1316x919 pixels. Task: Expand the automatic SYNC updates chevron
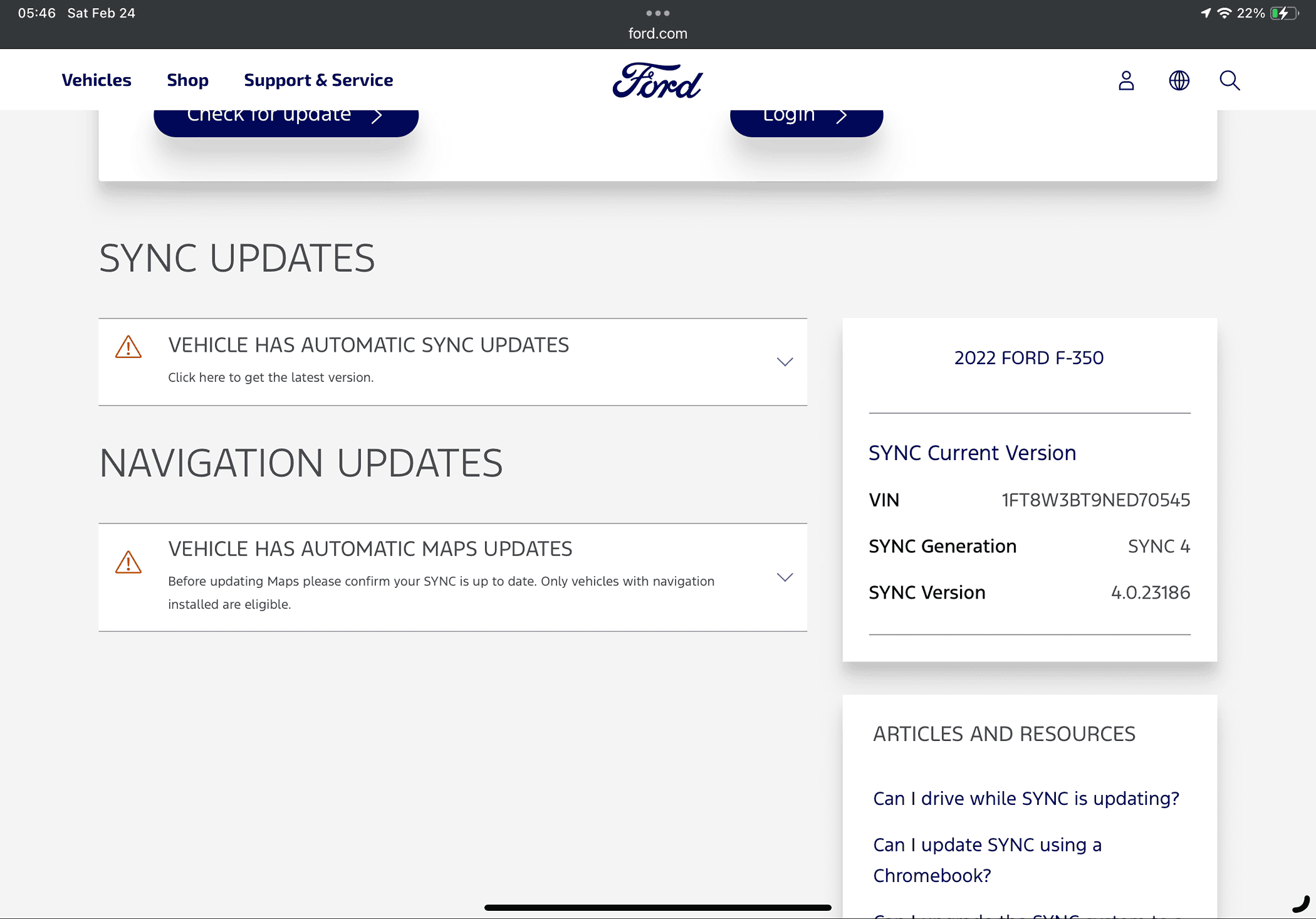pos(785,362)
